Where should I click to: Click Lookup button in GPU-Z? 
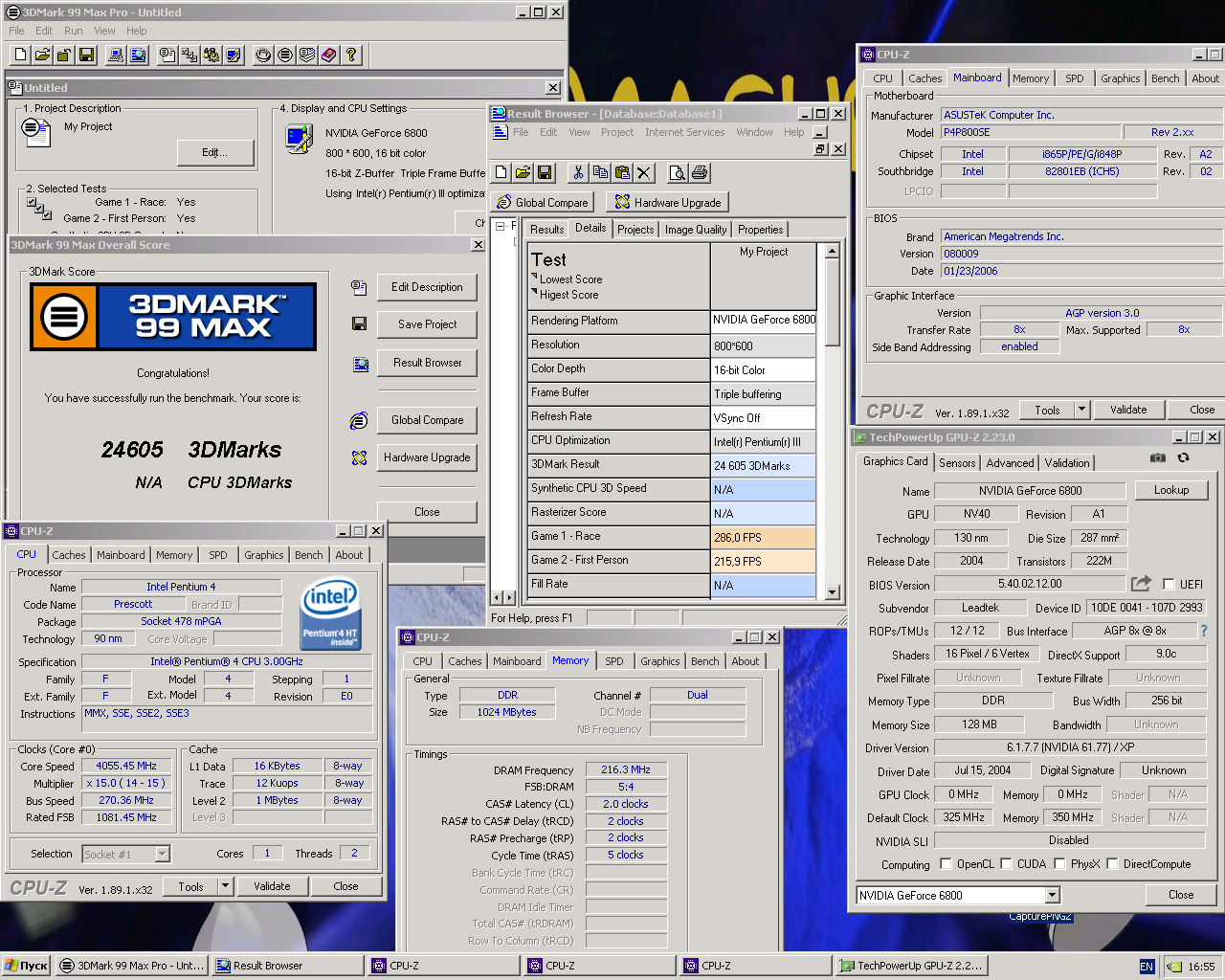pyautogui.click(x=1171, y=490)
